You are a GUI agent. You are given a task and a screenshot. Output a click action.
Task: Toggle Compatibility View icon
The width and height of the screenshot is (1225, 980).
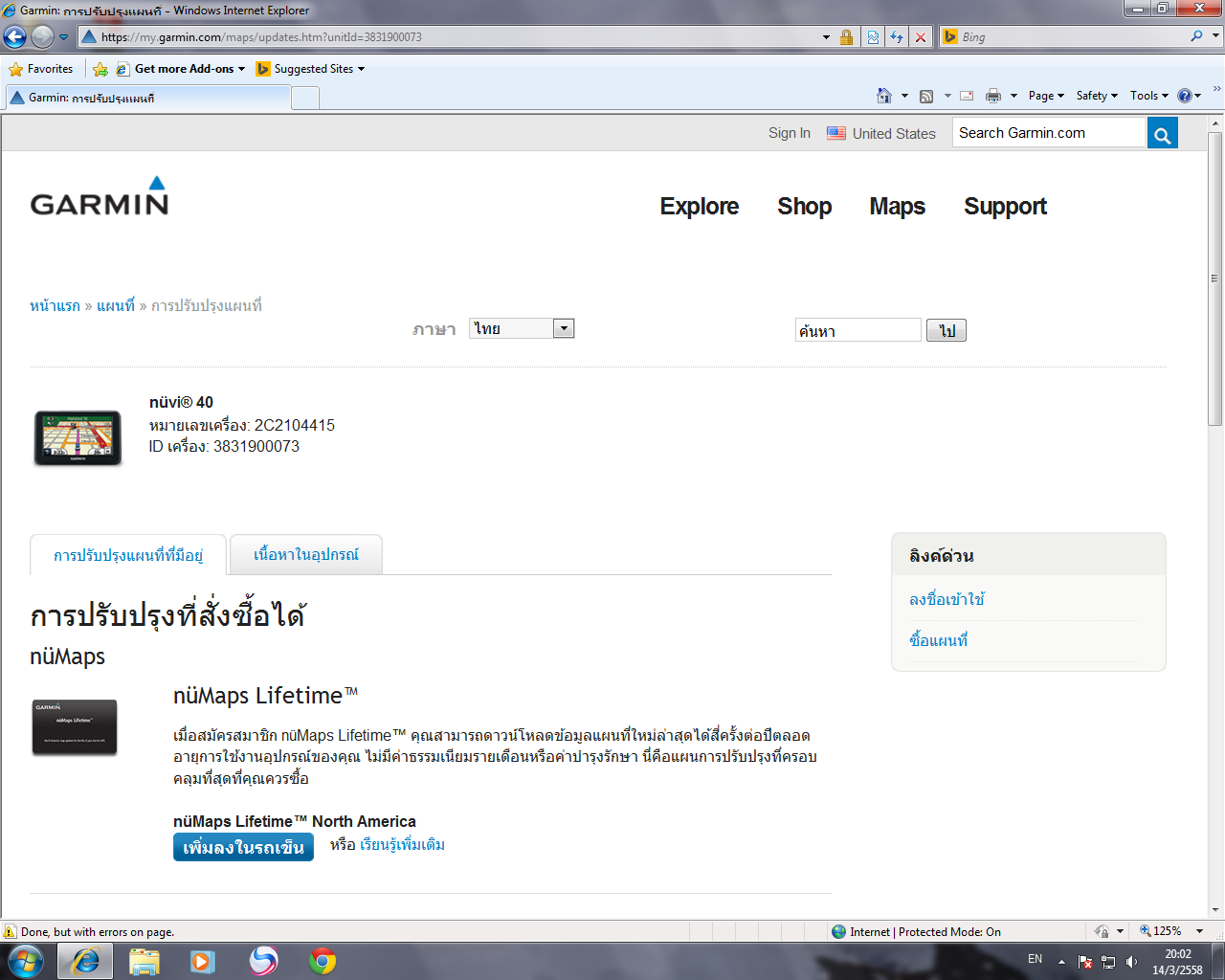(873, 37)
